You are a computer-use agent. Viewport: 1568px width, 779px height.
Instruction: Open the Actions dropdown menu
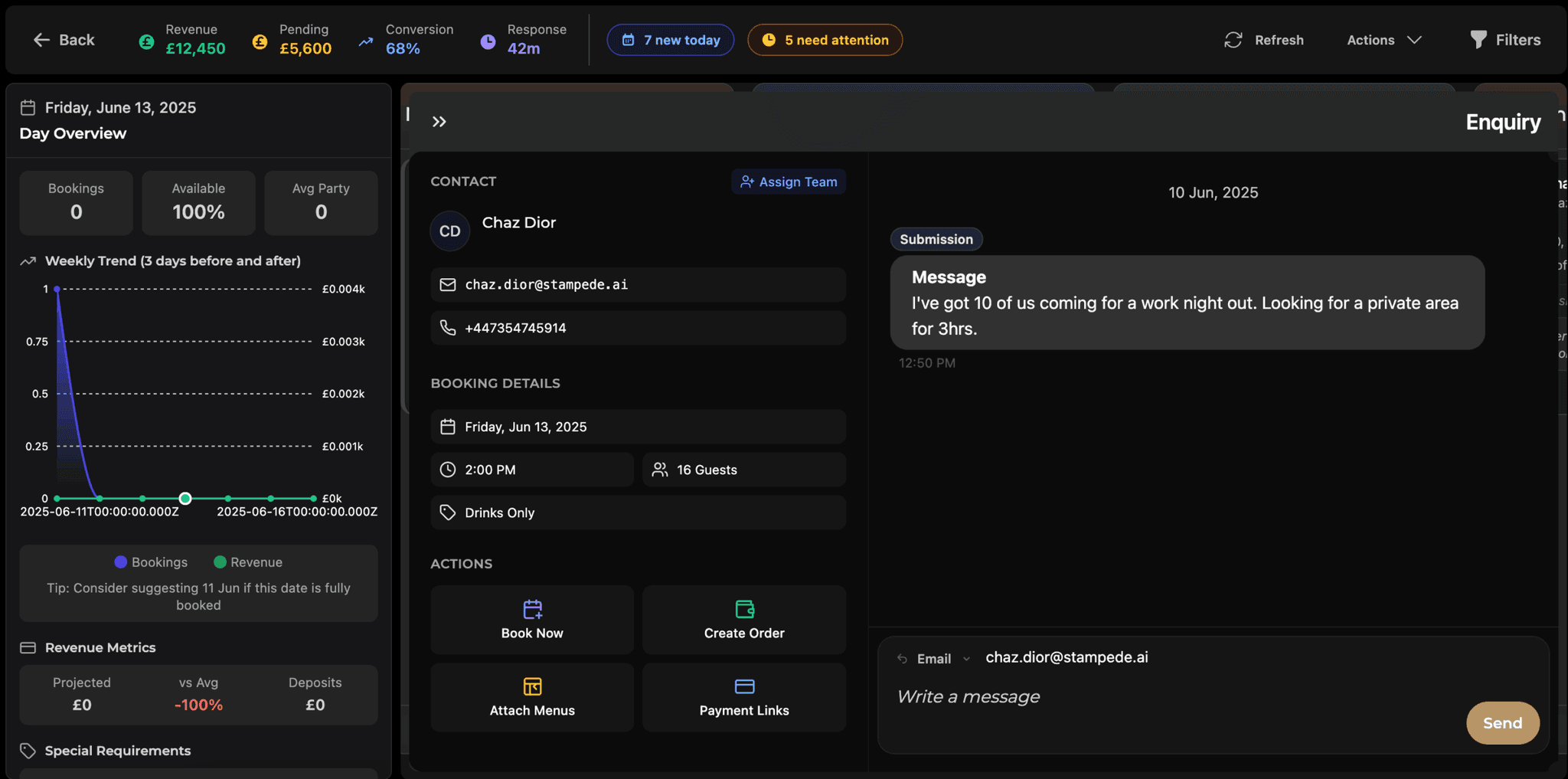[1383, 40]
